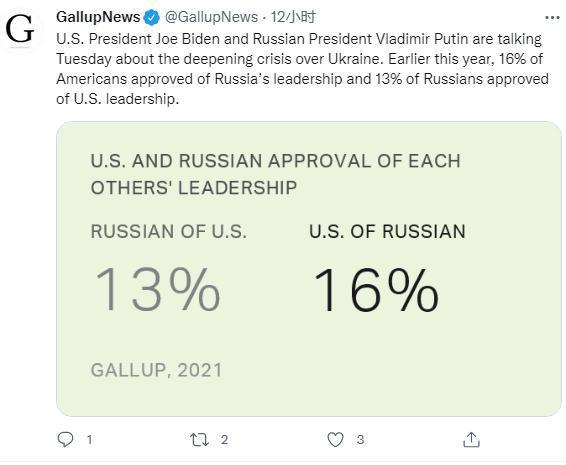The image size is (566, 465).
Task: Click the GALLUP, 2021 source label
Action: 156,370
